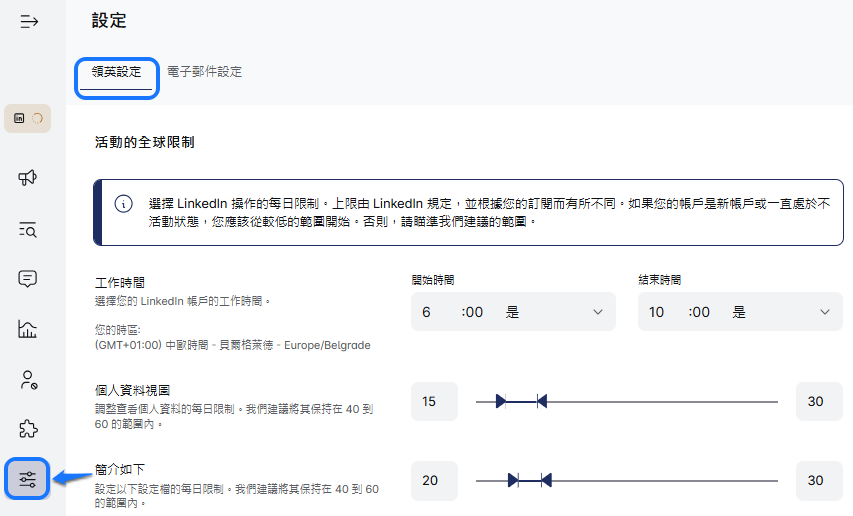Switch to the 領英設定 tab
853x516 pixels.
point(116,73)
